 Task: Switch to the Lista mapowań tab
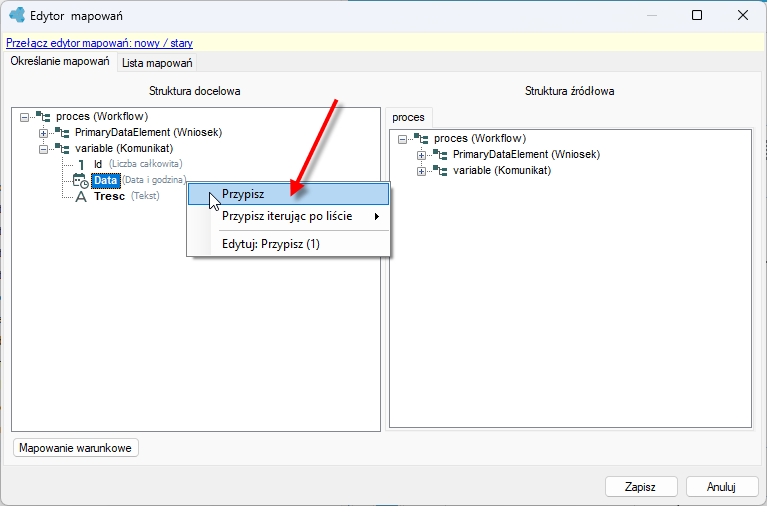157,63
